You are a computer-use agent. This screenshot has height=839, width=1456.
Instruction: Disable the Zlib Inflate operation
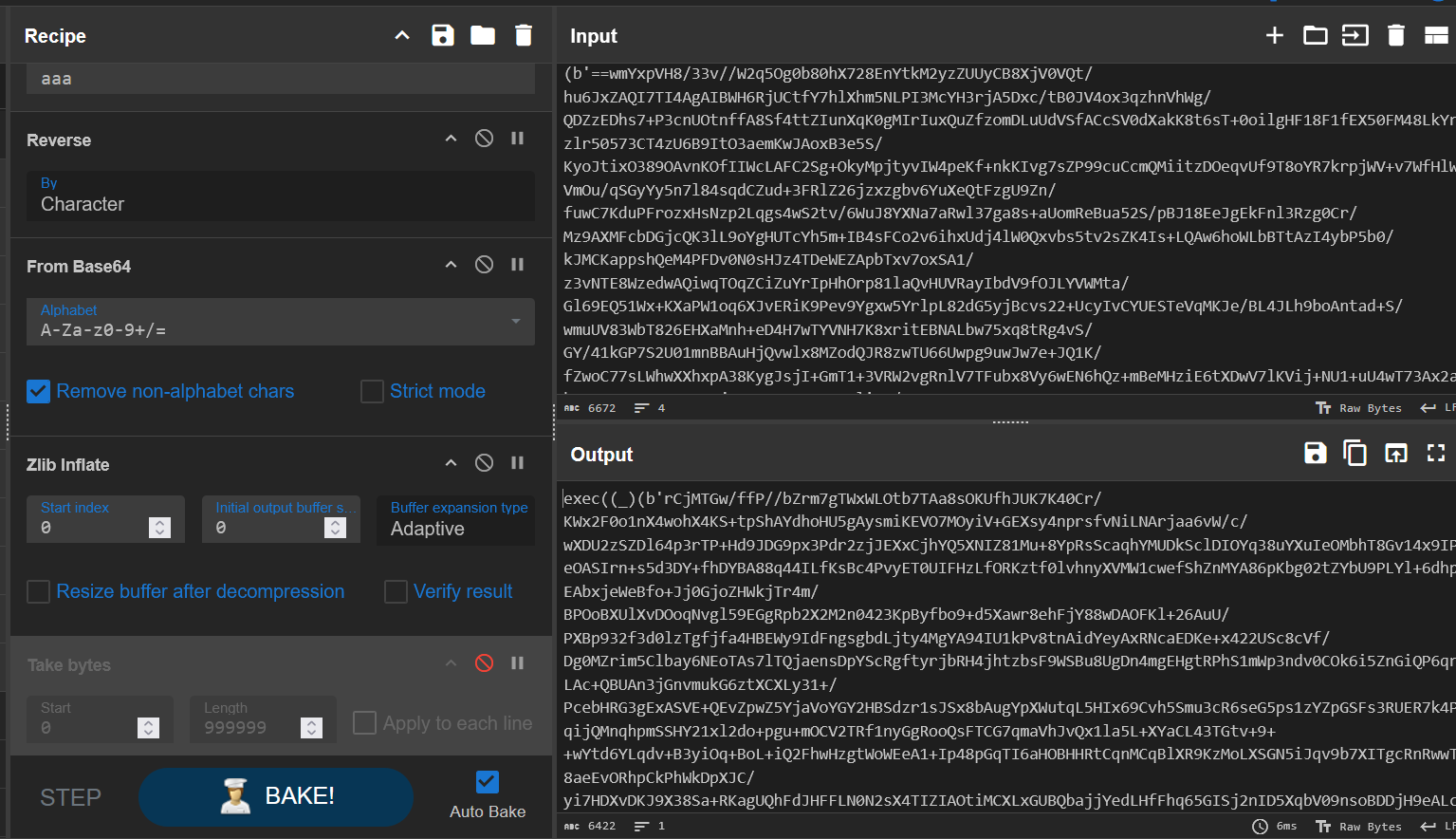pos(484,463)
